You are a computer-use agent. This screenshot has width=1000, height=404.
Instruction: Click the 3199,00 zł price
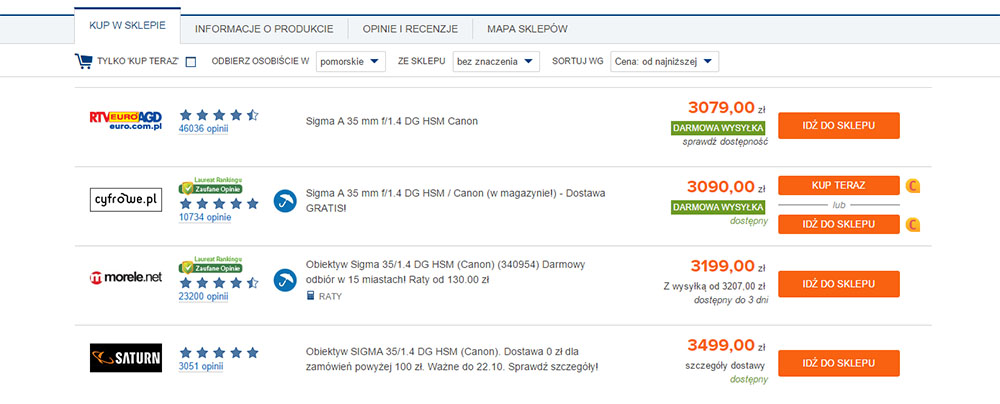(728, 266)
